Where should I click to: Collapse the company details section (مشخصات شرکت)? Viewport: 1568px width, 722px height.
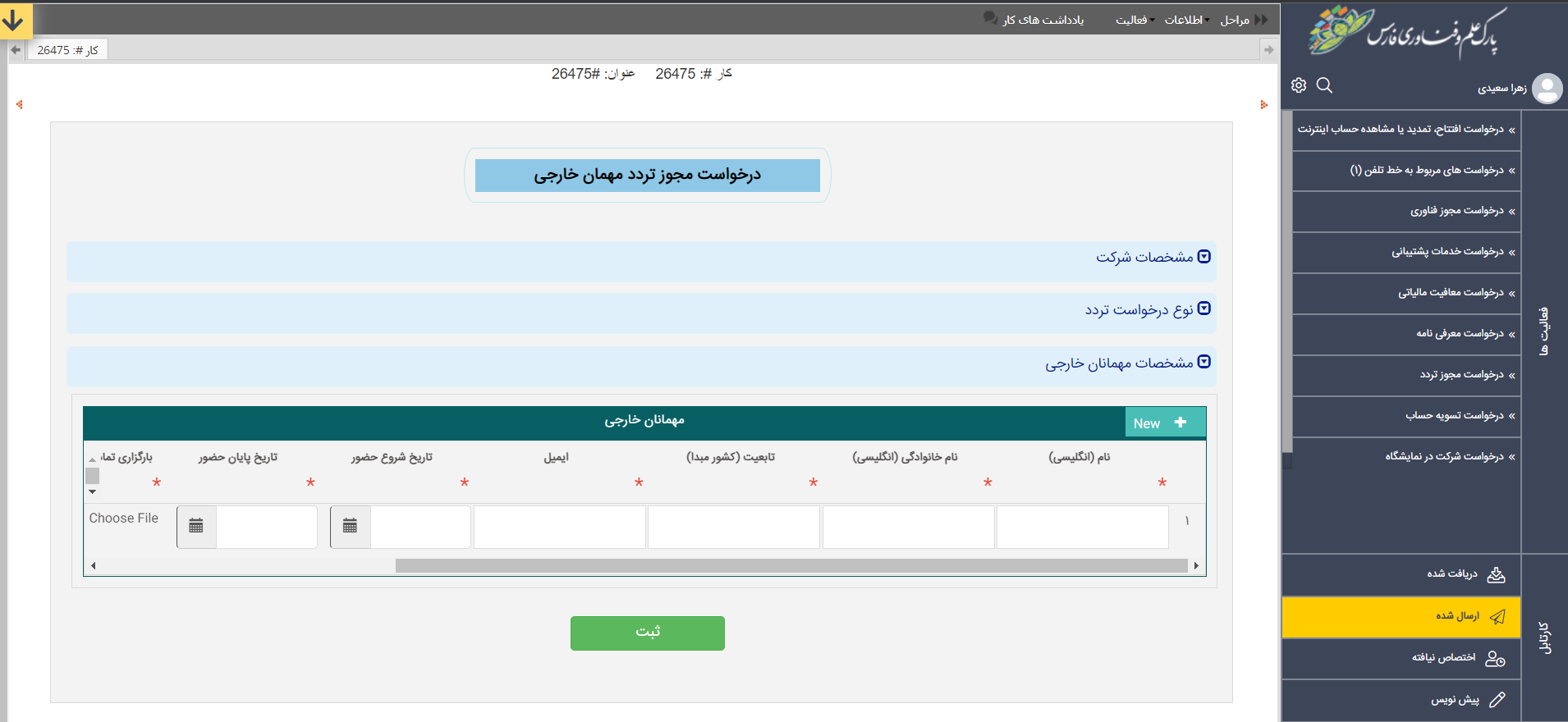(x=1204, y=257)
